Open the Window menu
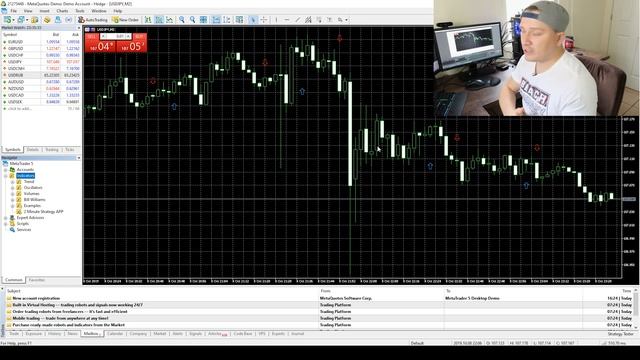640x360 pixels. click(99, 11)
